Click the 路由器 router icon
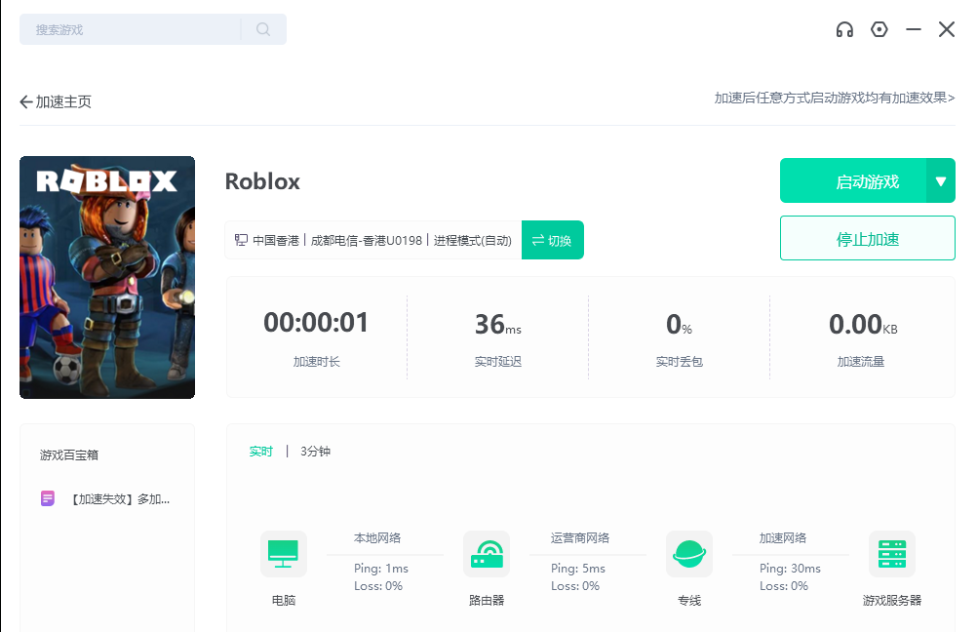Screen dimensions: 977x632 point(487,554)
